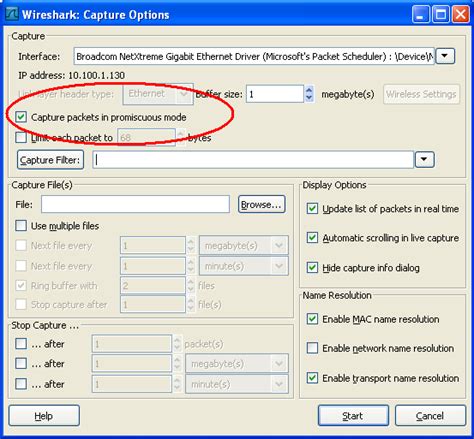Click the Interface name text field
Image resolution: width=474 pixels, height=439 pixels.
254,56
